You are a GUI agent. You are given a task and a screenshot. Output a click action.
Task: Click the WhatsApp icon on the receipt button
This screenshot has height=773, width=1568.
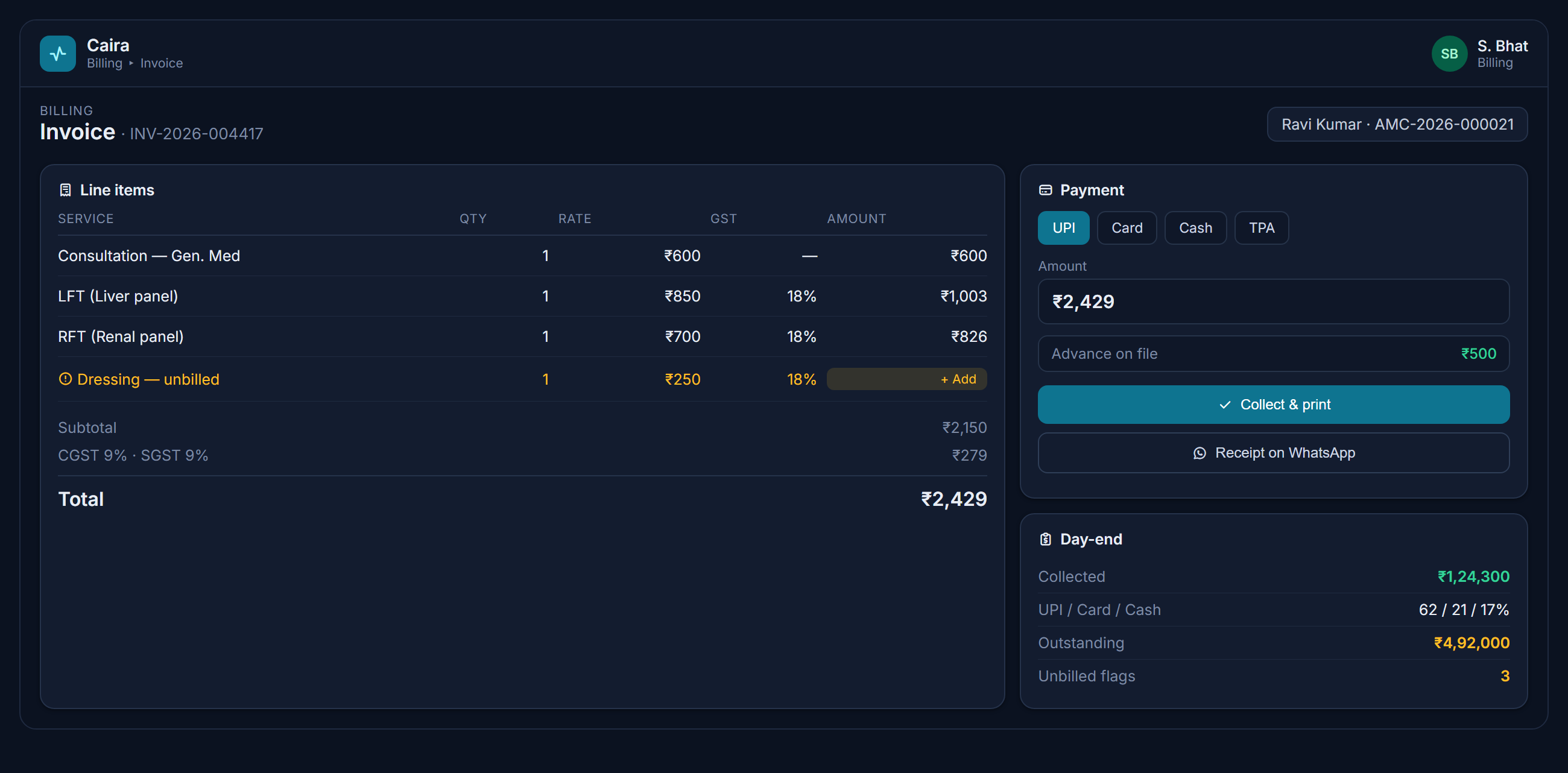click(1199, 453)
